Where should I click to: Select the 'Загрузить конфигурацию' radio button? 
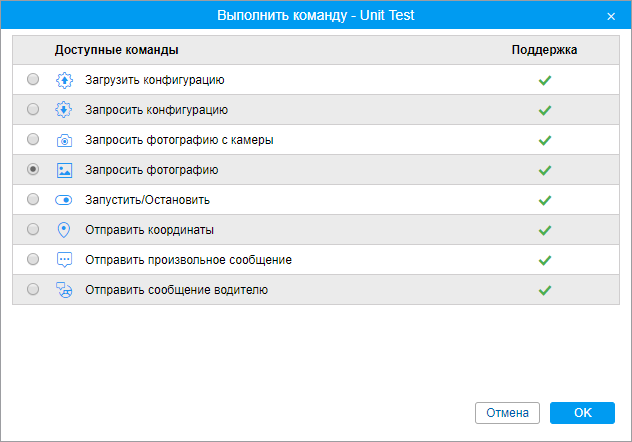pyautogui.click(x=33, y=80)
